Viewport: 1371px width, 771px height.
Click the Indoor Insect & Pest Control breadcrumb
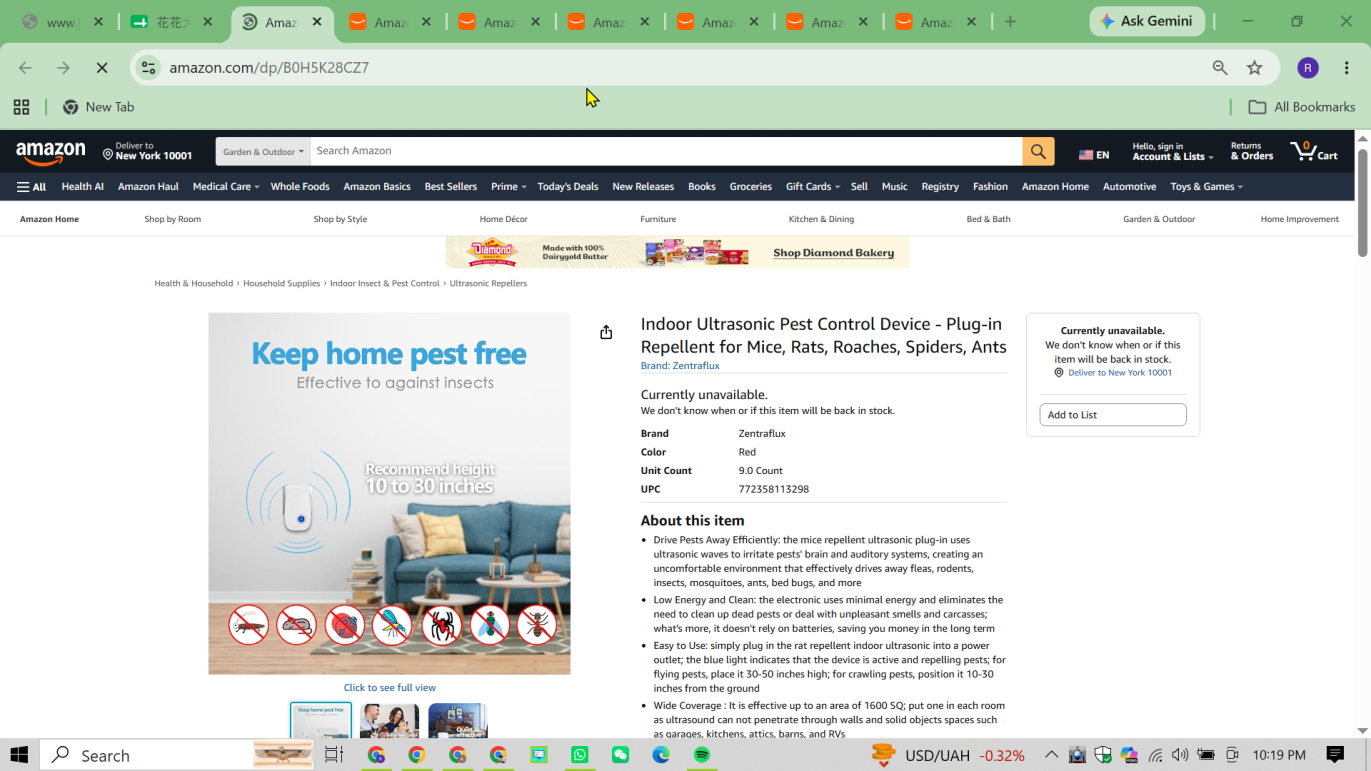pyautogui.click(x=385, y=284)
